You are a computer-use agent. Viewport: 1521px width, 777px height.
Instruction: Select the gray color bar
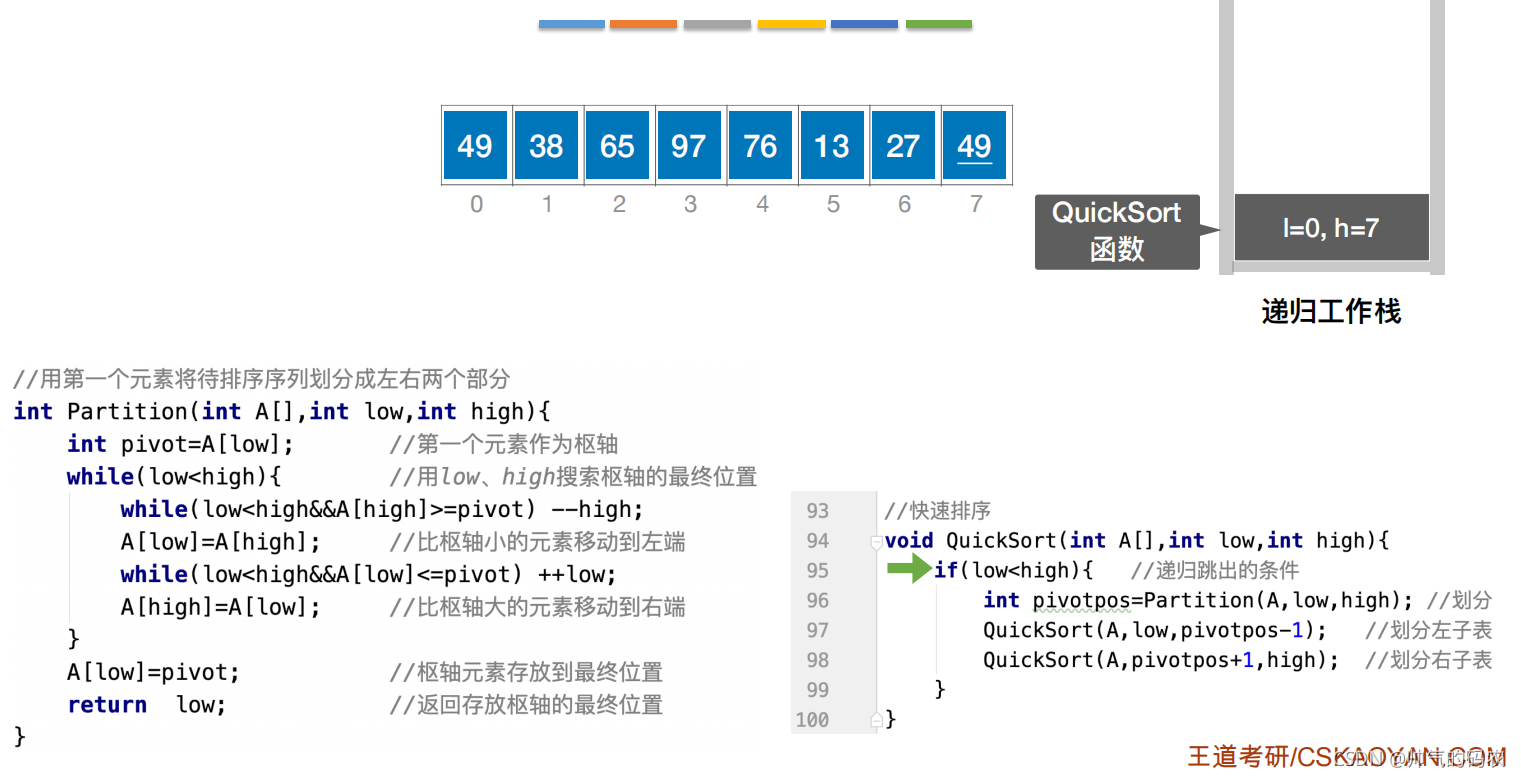pyautogui.click(x=717, y=24)
